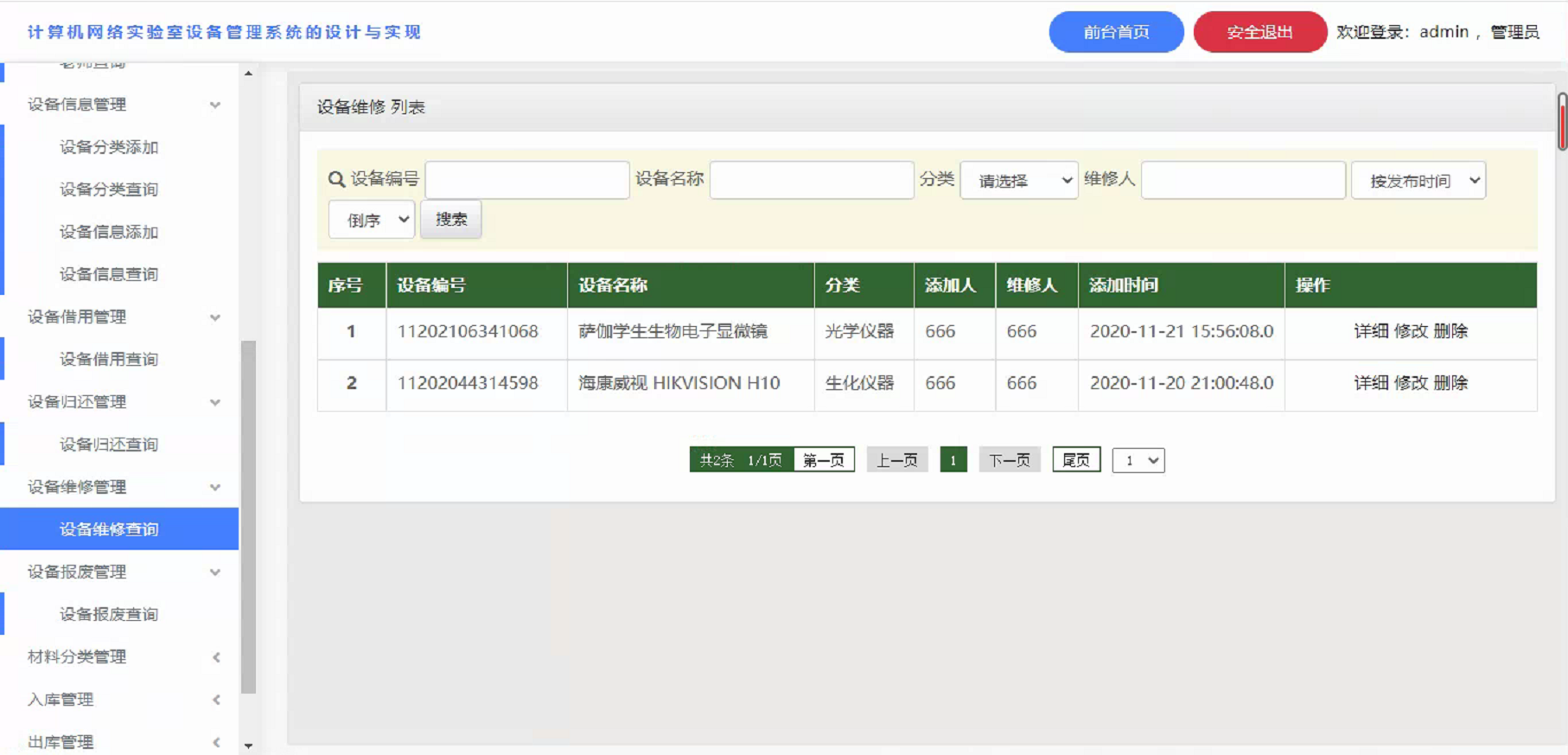The height and width of the screenshot is (755, 1568).
Task: Expand the 材料分类管理 menu chevron
Action: 216,657
